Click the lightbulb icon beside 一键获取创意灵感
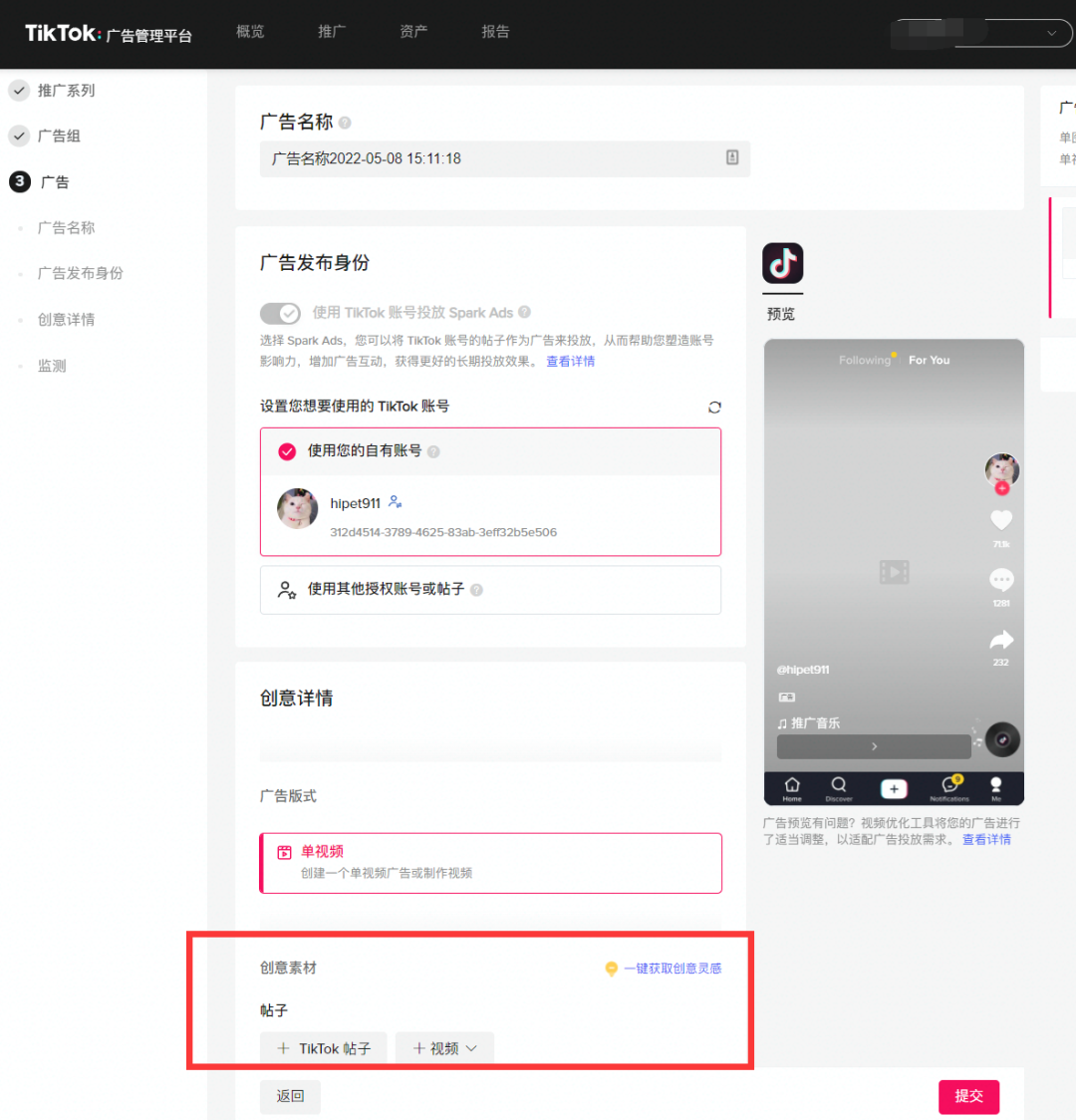 [611, 969]
